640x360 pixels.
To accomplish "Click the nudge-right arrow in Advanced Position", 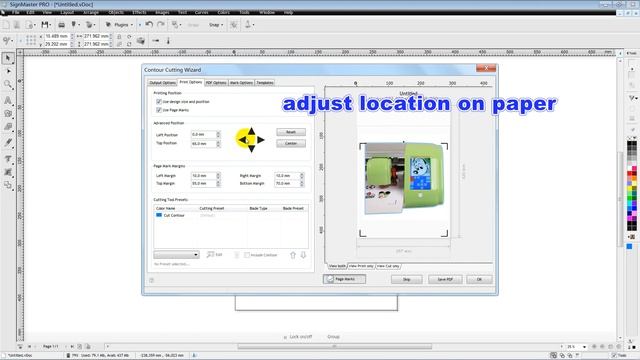I will 261,140.
